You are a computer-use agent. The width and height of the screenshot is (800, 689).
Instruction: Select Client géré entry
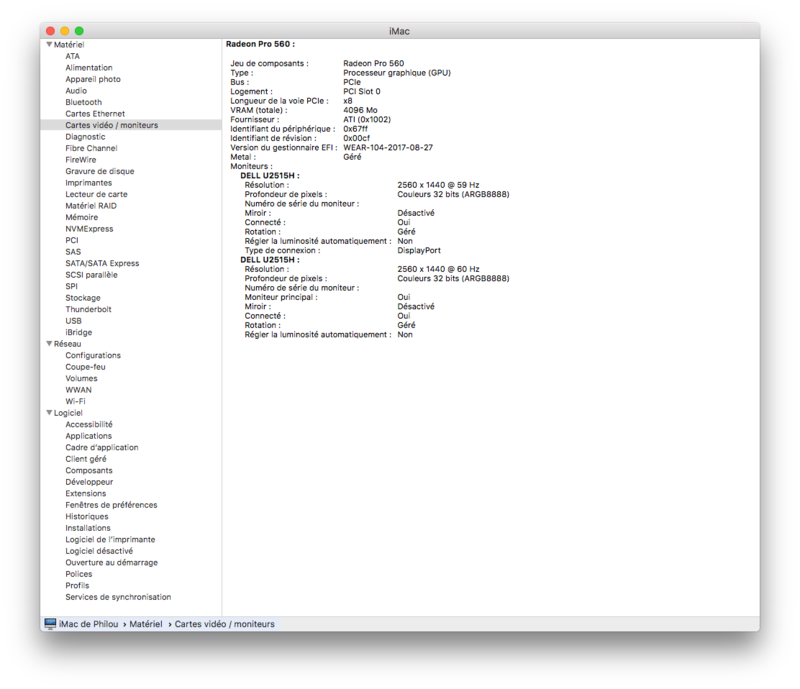click(86, 459)
